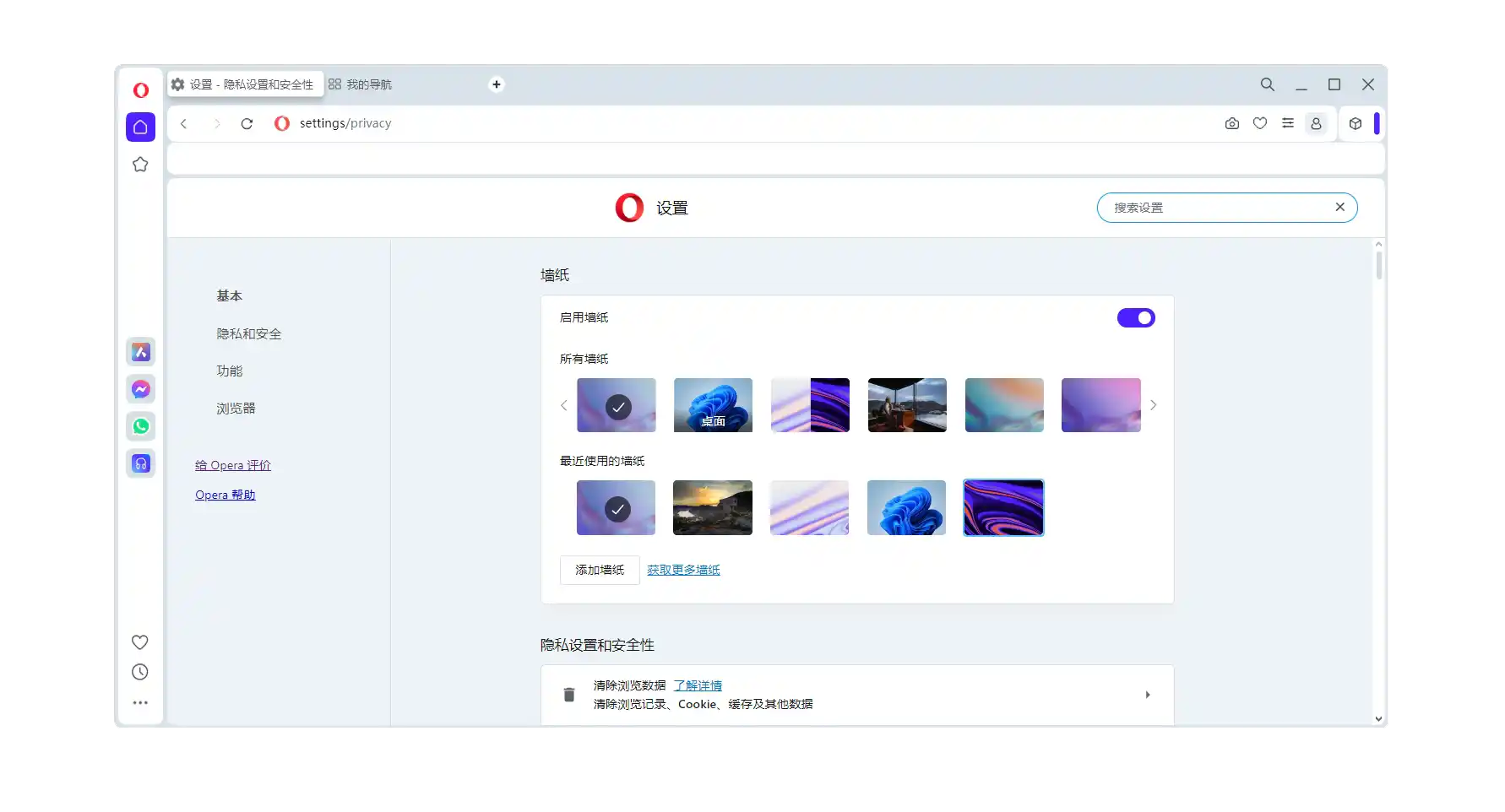1505x812 pixels.
Task: Select 隐私和安全 in settings sidebar
Action: (249, 334)
